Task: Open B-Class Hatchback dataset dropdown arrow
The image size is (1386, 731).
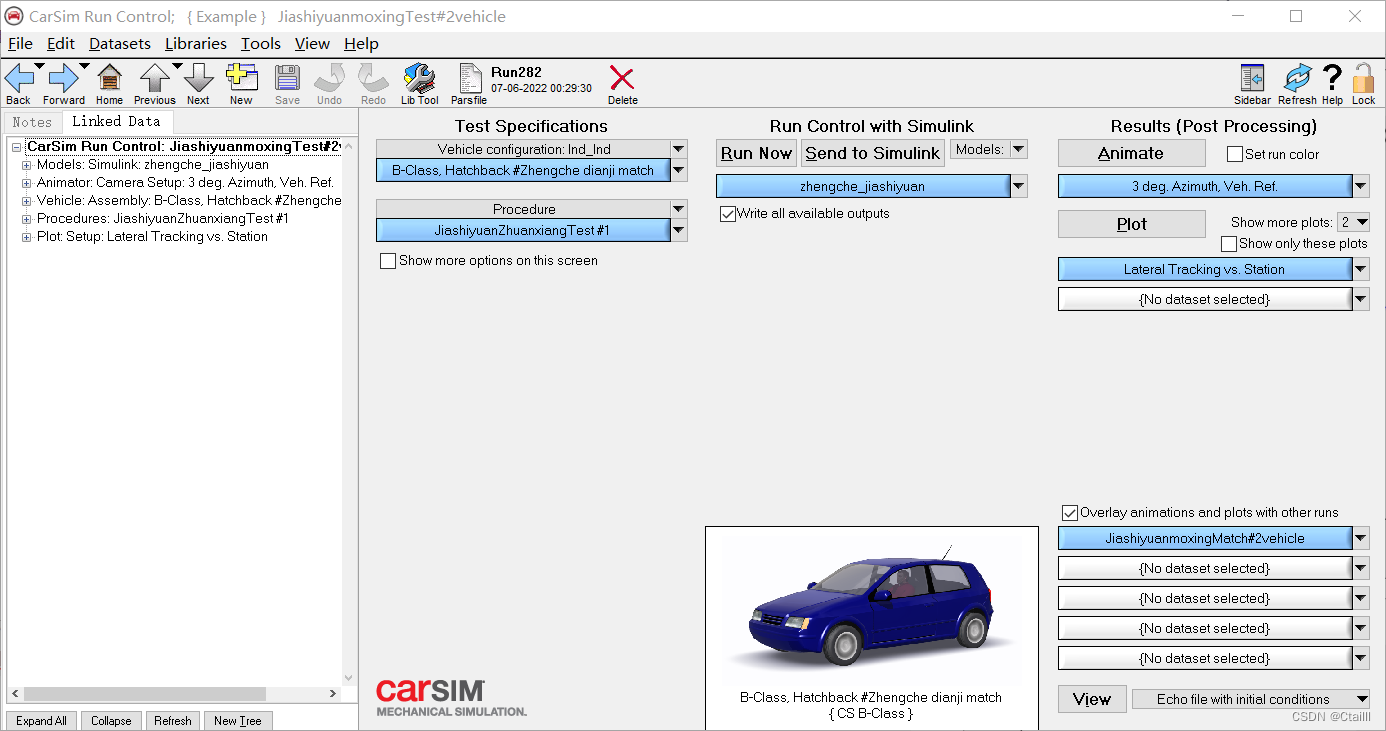Action: coord(679,170)
